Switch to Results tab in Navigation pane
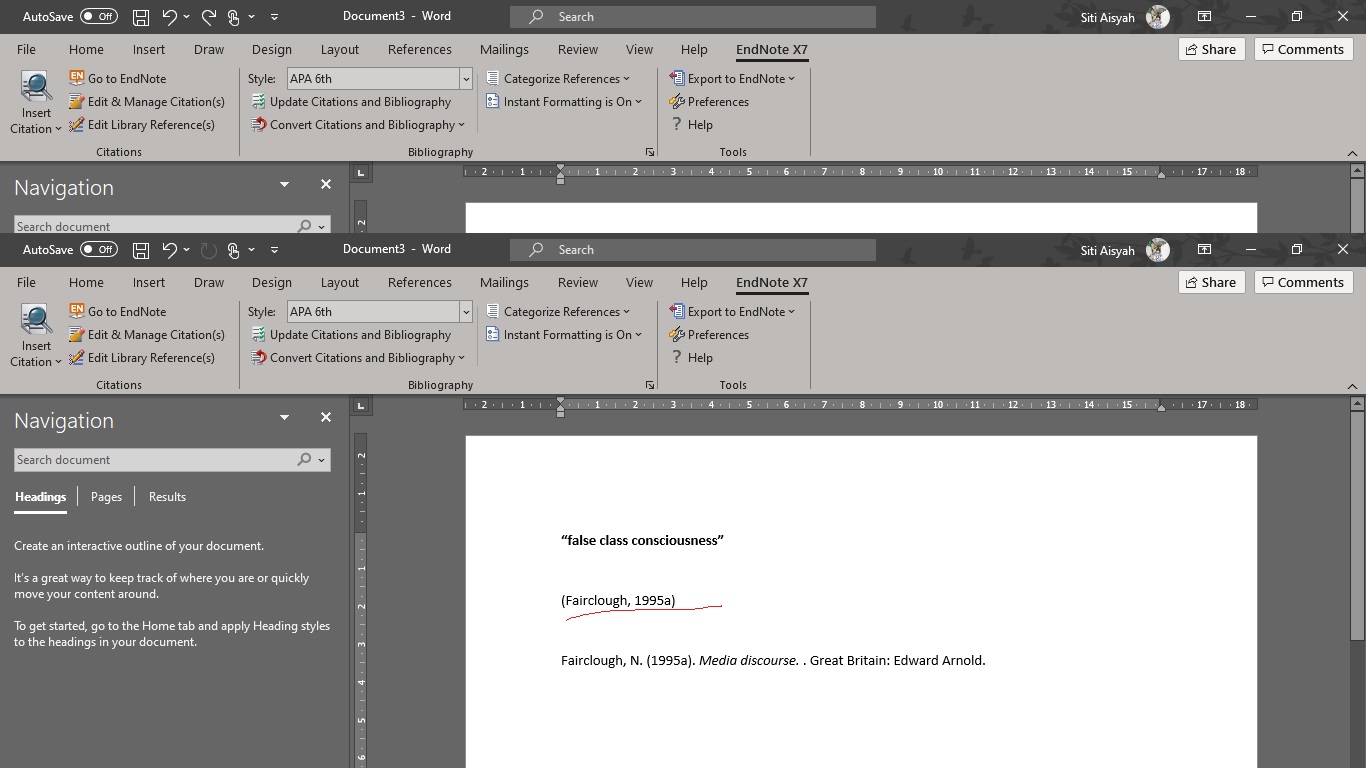This screenshot has height=768, width=1366. 167,497
